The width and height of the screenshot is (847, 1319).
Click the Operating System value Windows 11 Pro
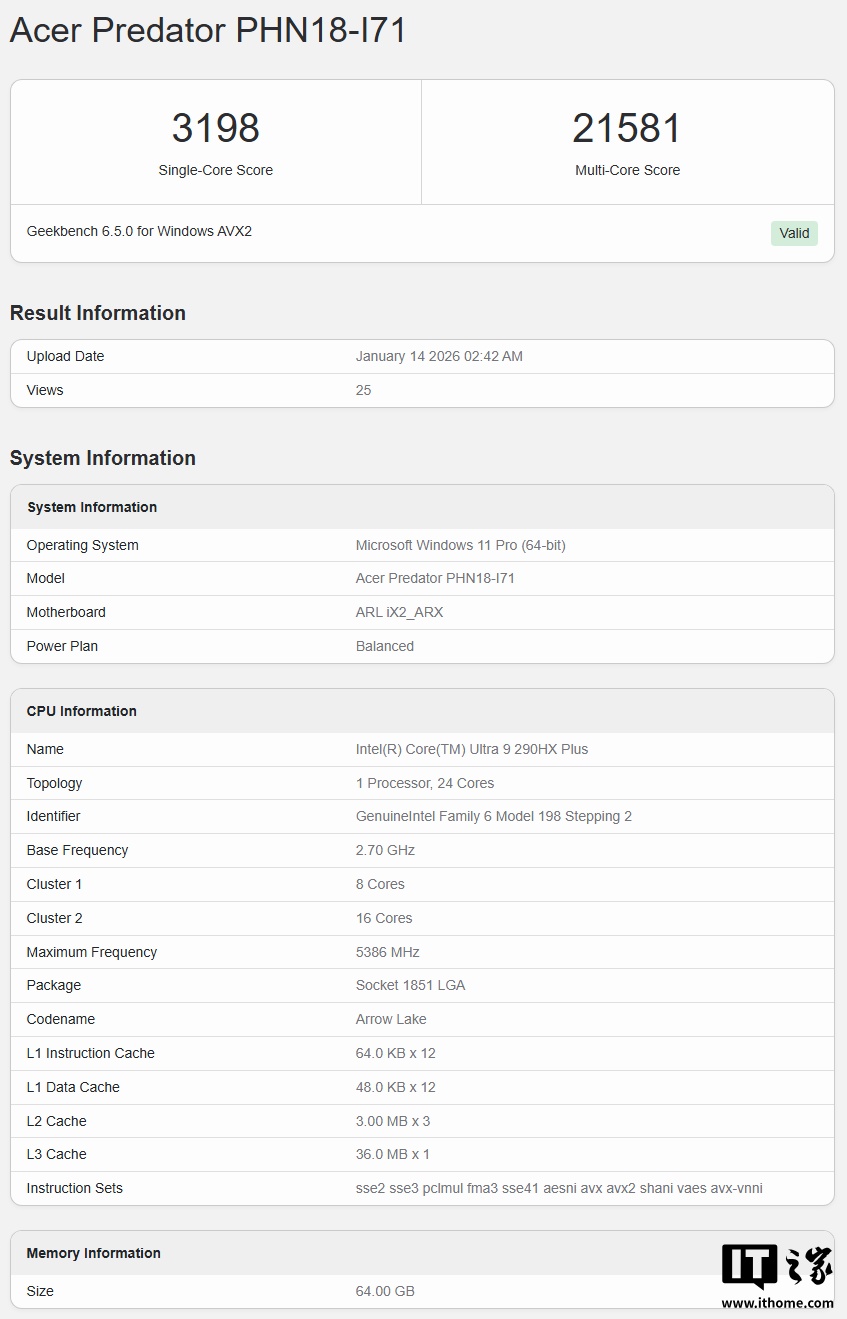click(x=460, y=545)
